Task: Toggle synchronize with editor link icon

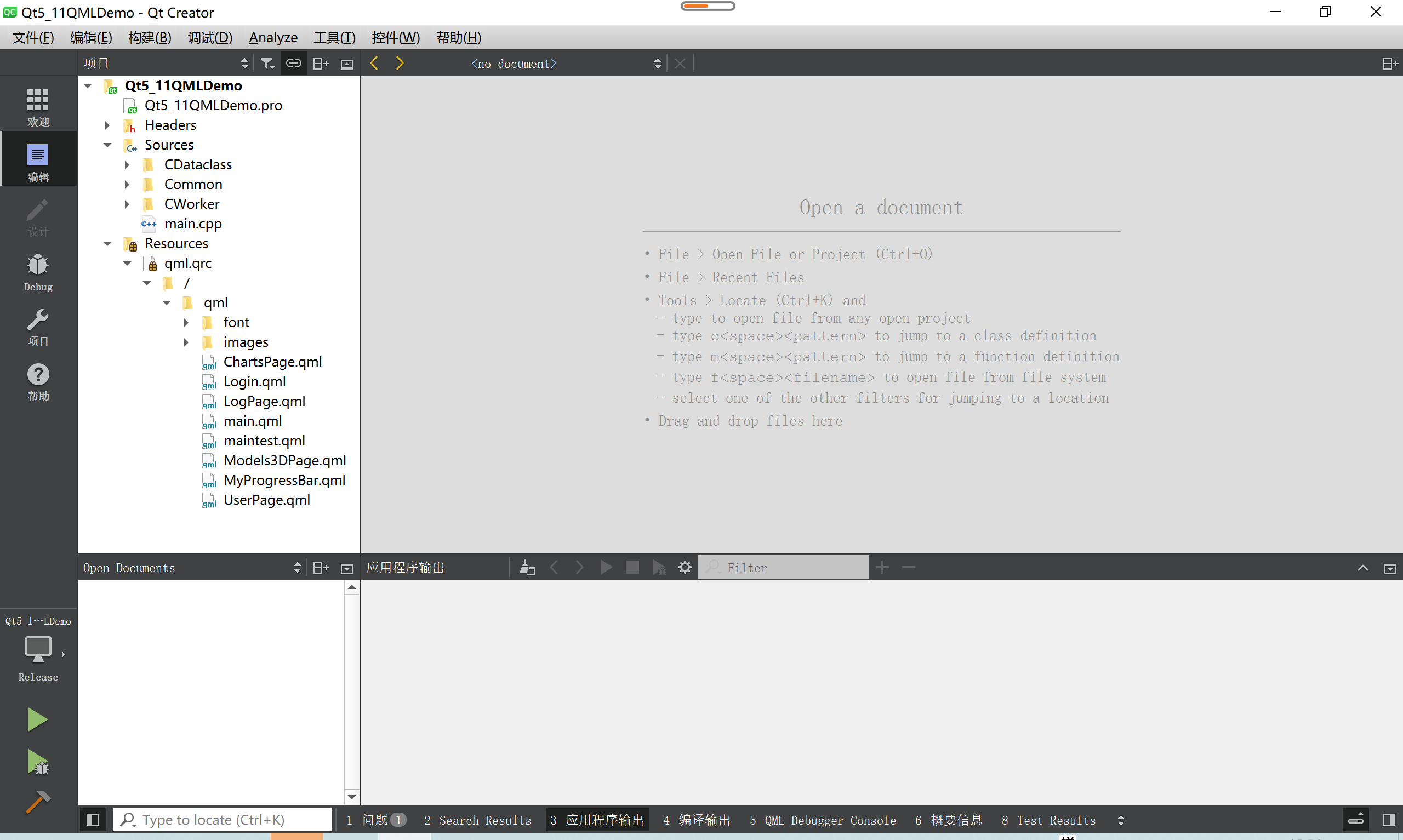Action: click(293, 64)
